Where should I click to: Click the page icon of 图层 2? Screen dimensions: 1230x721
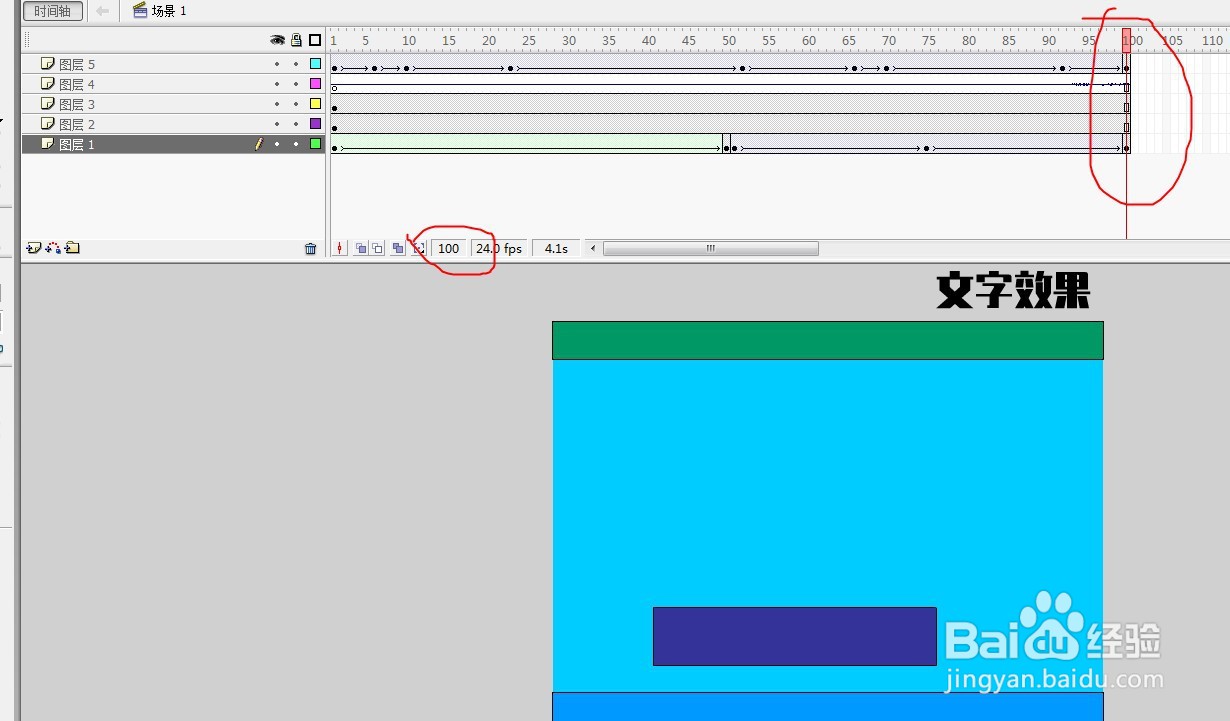pyautogui.click(x=47, y=124)
